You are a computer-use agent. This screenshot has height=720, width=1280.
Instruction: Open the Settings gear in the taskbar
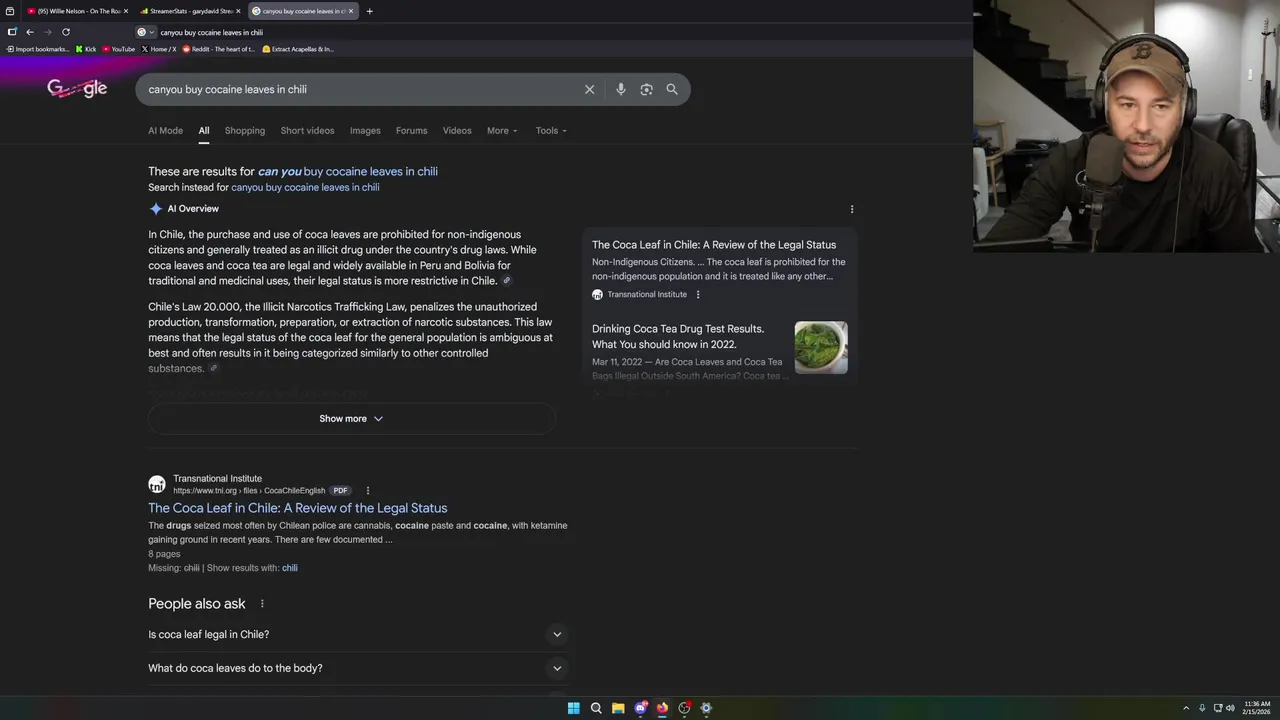(x=706, y=708)
